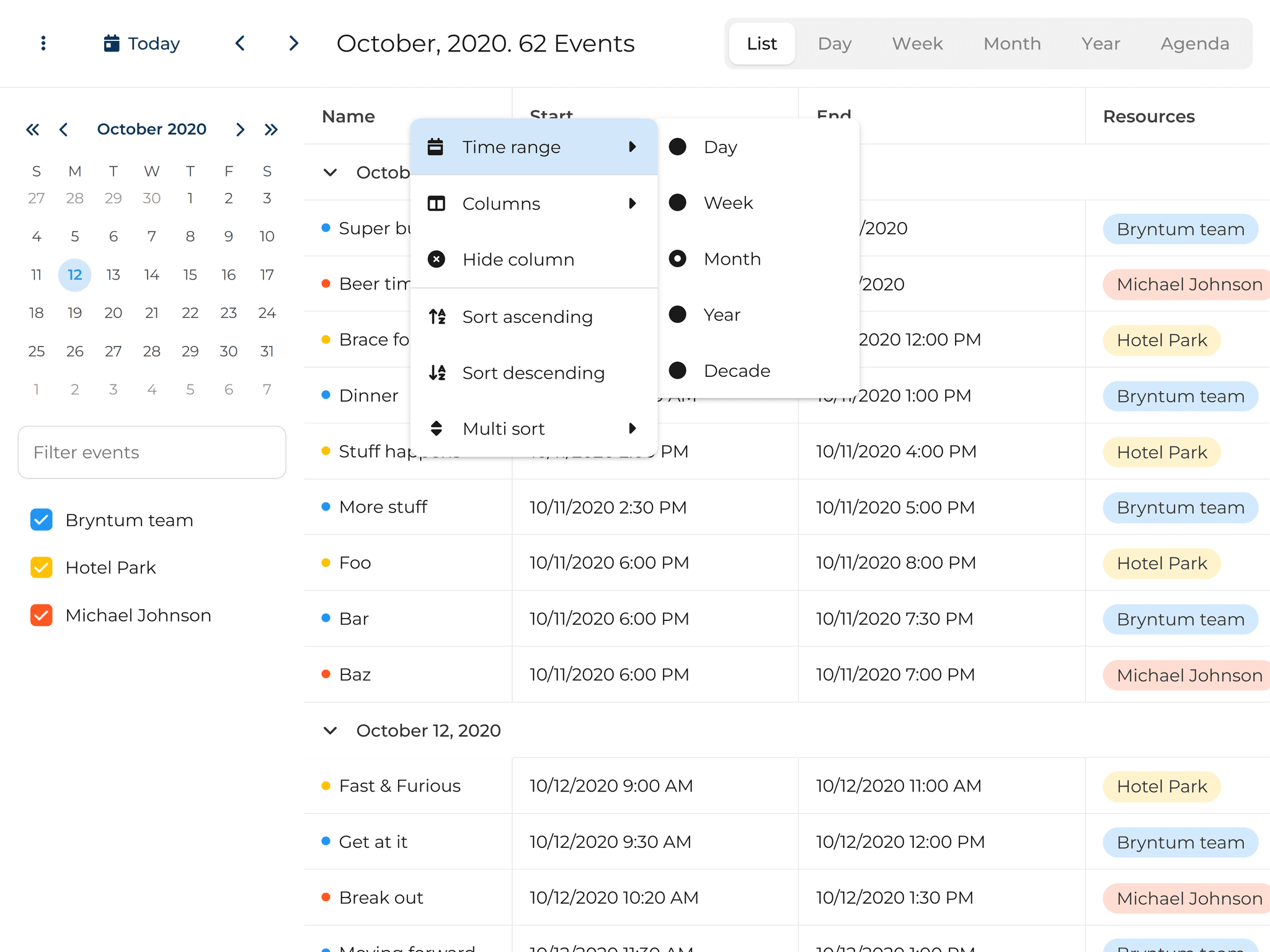Click the Filter events input field

152,452
